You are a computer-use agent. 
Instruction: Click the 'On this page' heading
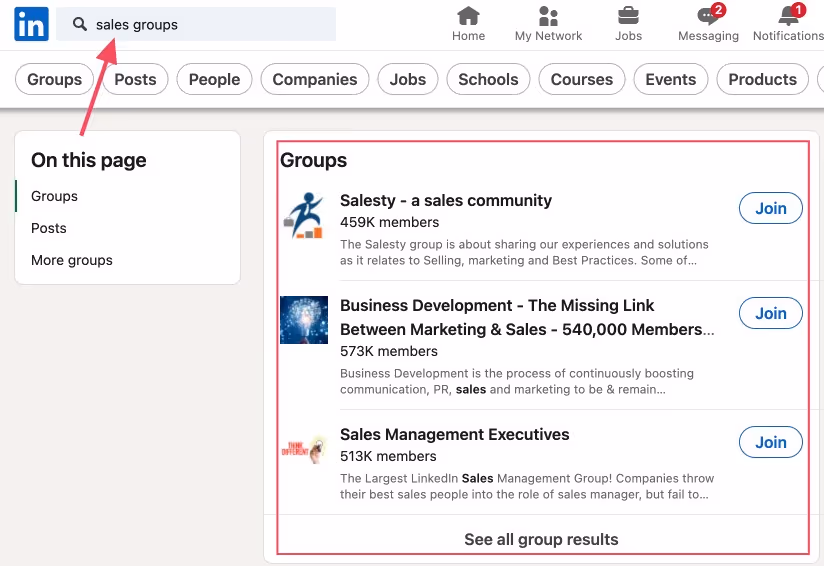click(x=89, y=160)
